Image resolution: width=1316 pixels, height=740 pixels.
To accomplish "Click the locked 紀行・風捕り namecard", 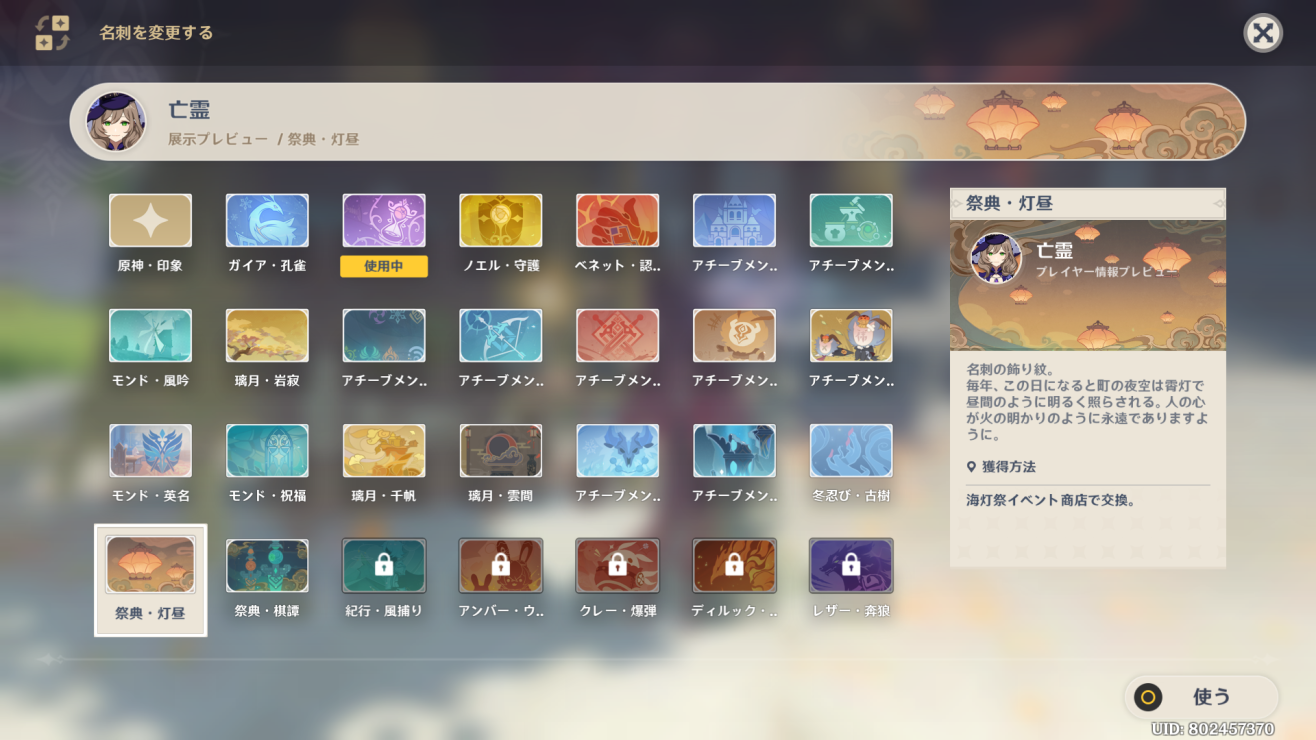I will (x=384, y=566).
